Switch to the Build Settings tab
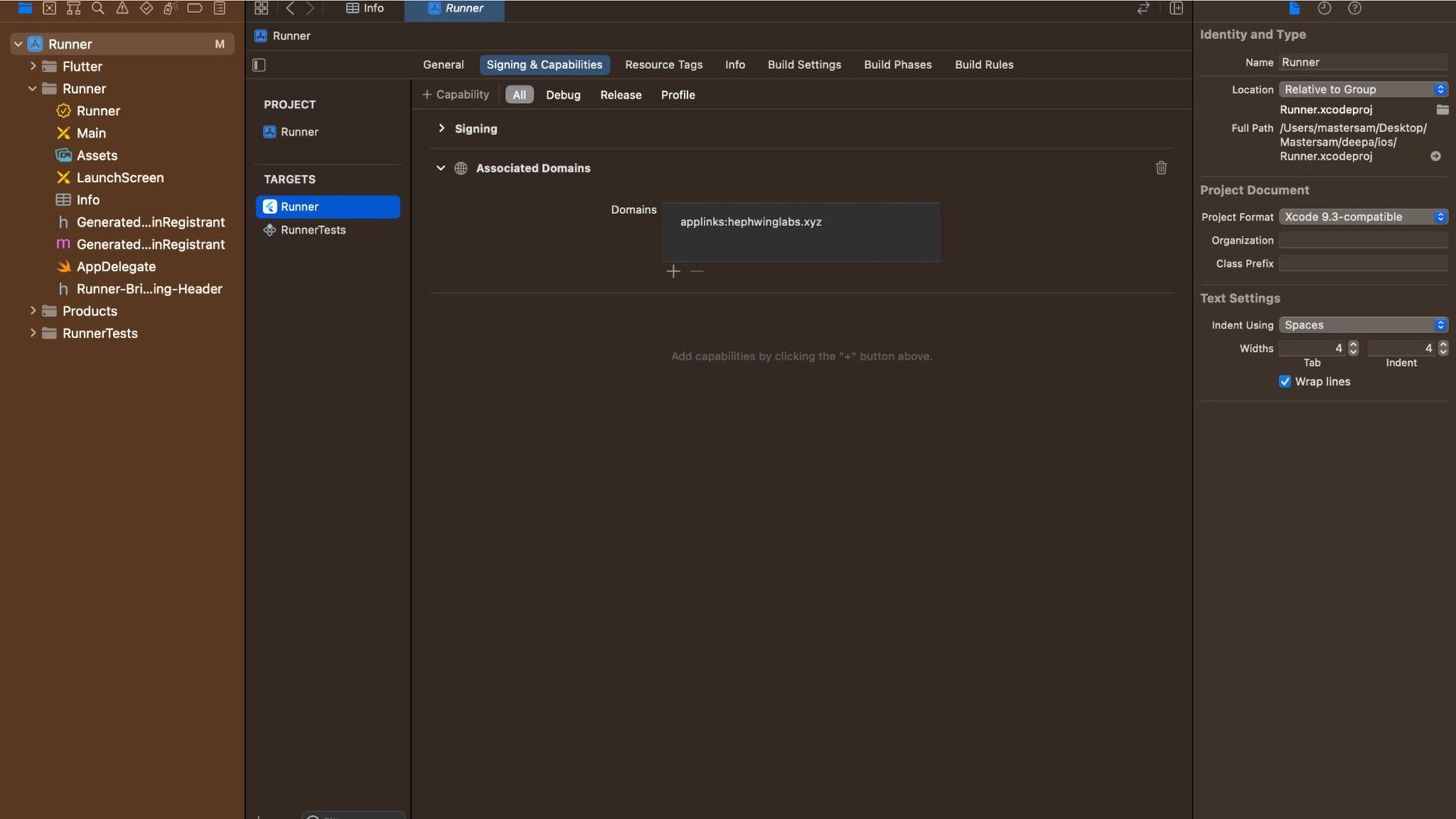This screenshot has width=1456, height=819. [804, 64]
